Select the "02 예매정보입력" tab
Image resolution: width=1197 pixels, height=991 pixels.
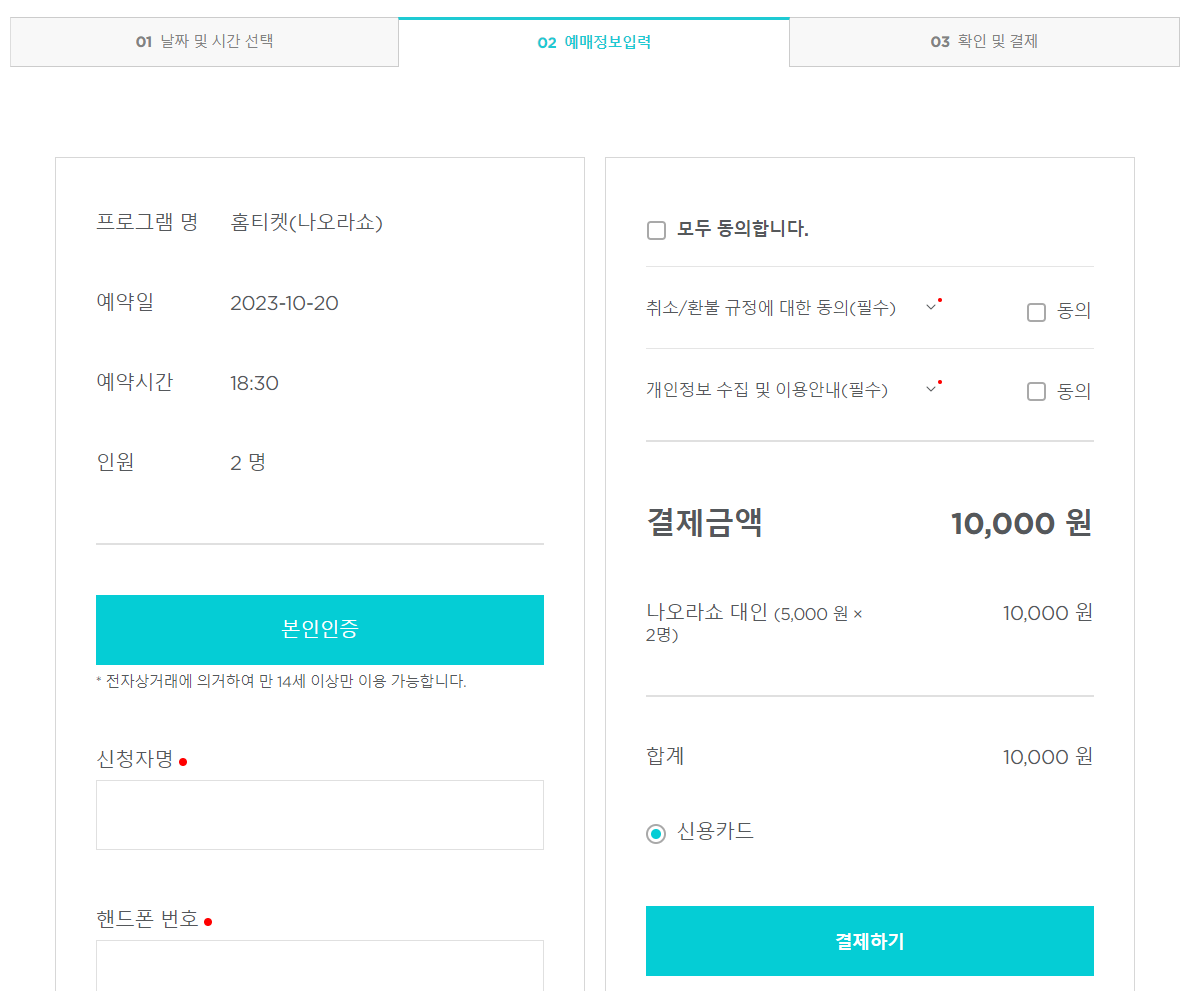click(x=594, y=41)
